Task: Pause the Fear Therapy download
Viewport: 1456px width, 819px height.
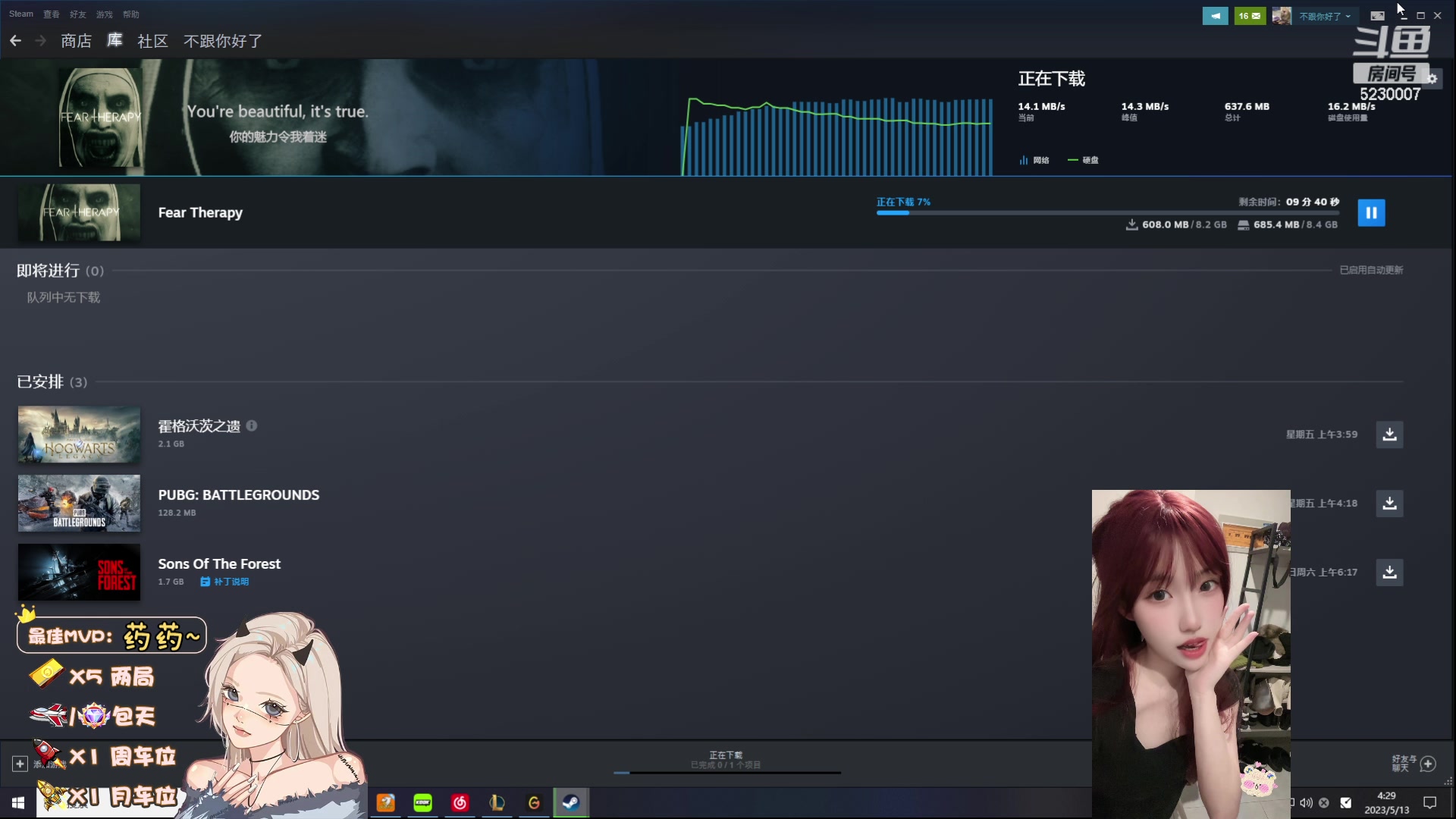Action: (x=1371, y=213)
